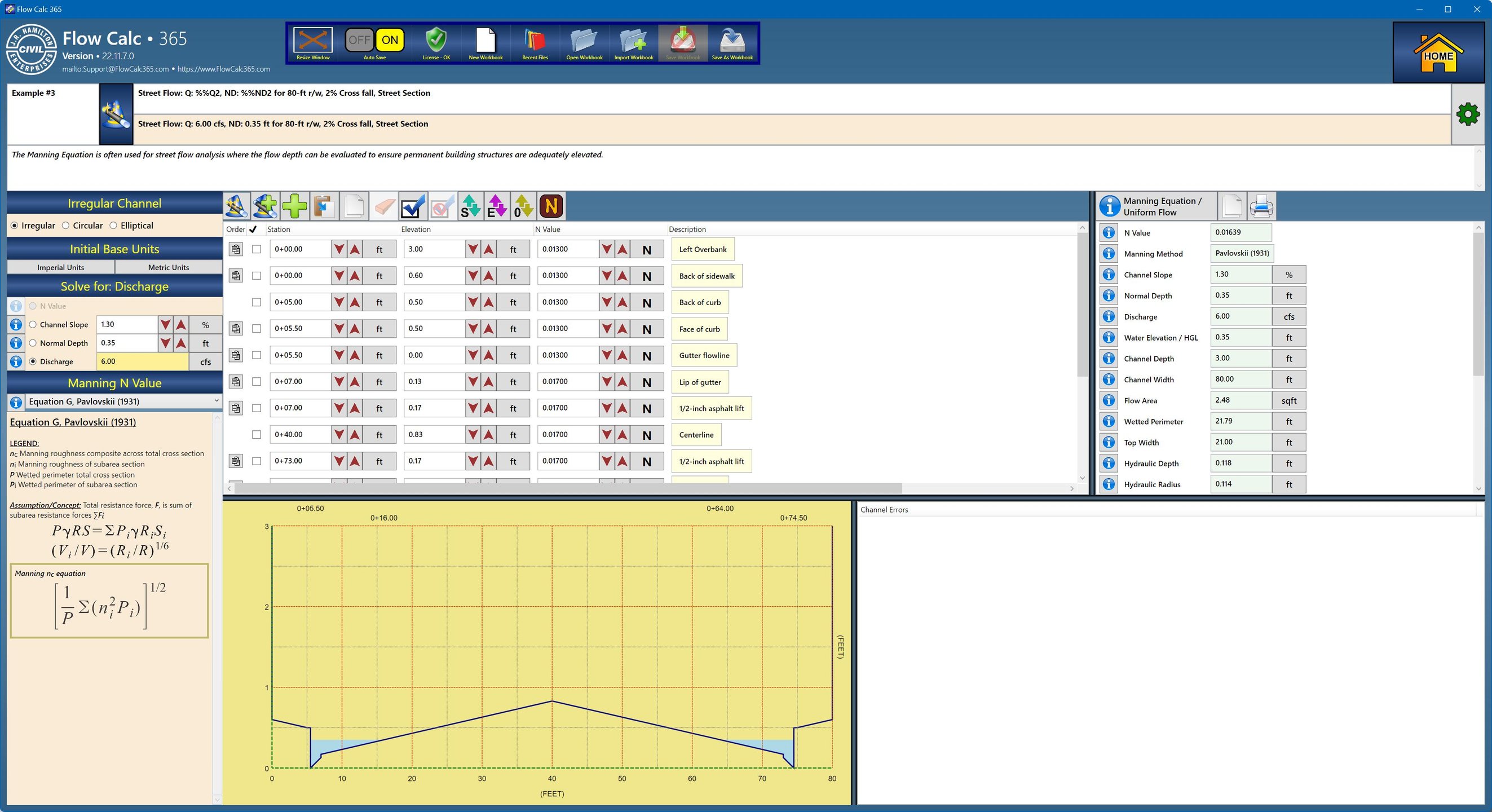The height and width of the screenshot is (812, 1492).
Task: Click the clipboard paste icon above table
Action: coord(324,206)
